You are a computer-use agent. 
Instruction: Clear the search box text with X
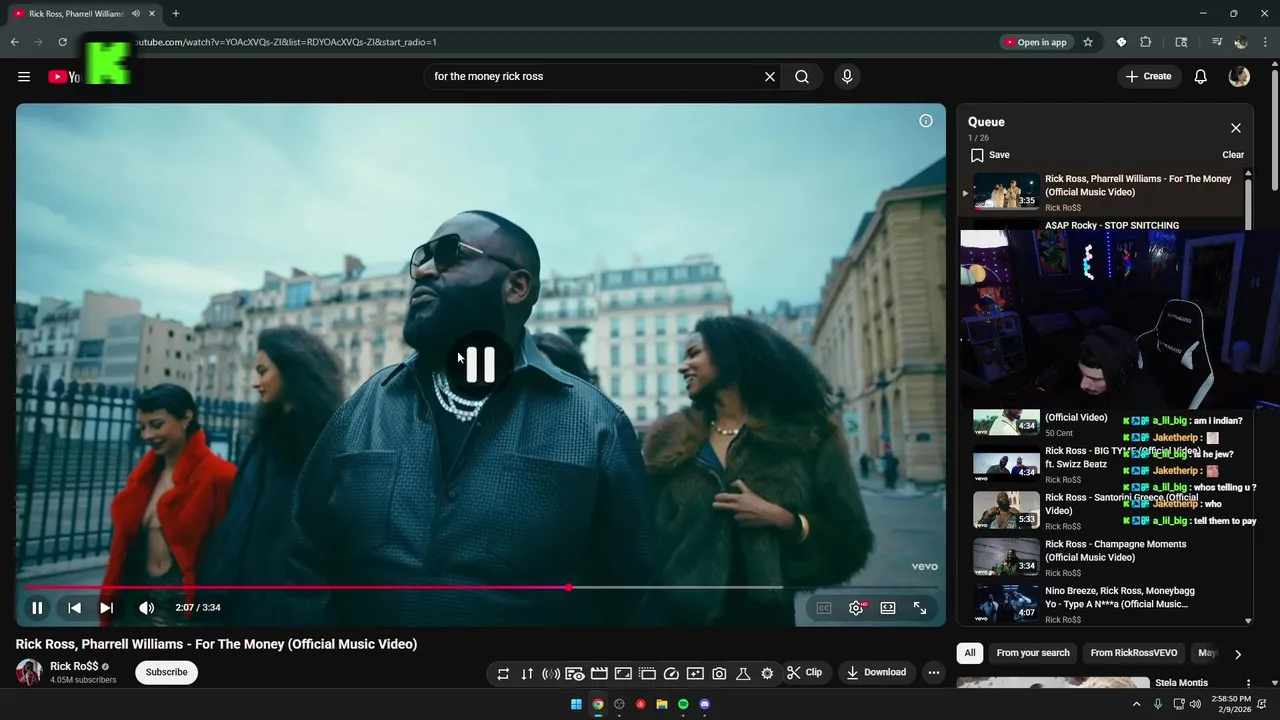click(770, 77)
